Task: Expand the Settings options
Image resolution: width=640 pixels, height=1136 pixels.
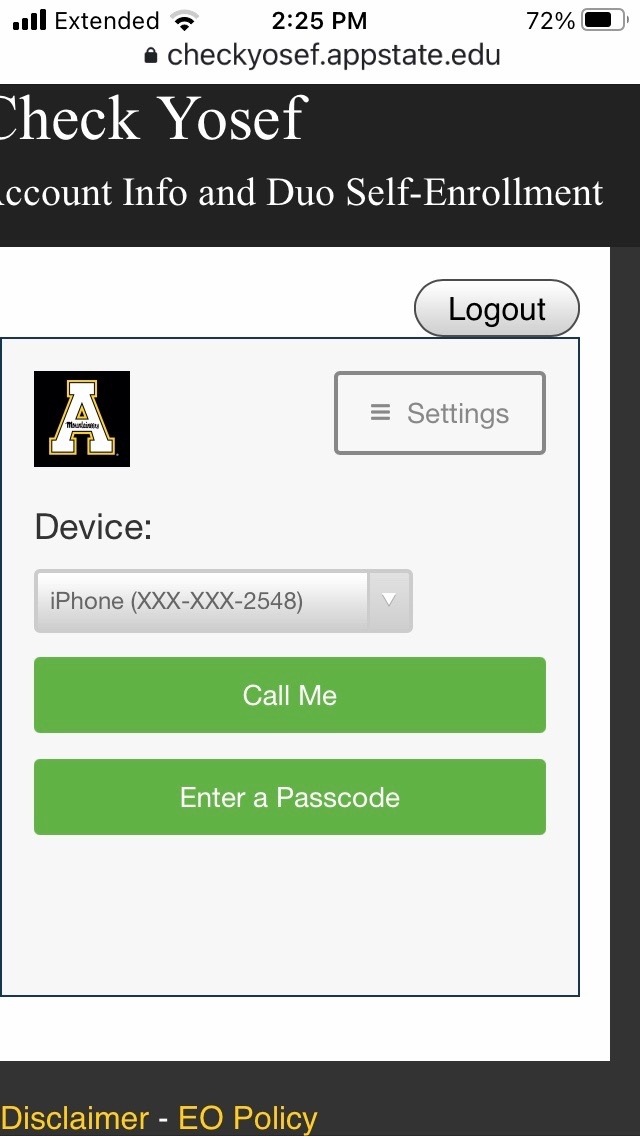Action: 439,412
